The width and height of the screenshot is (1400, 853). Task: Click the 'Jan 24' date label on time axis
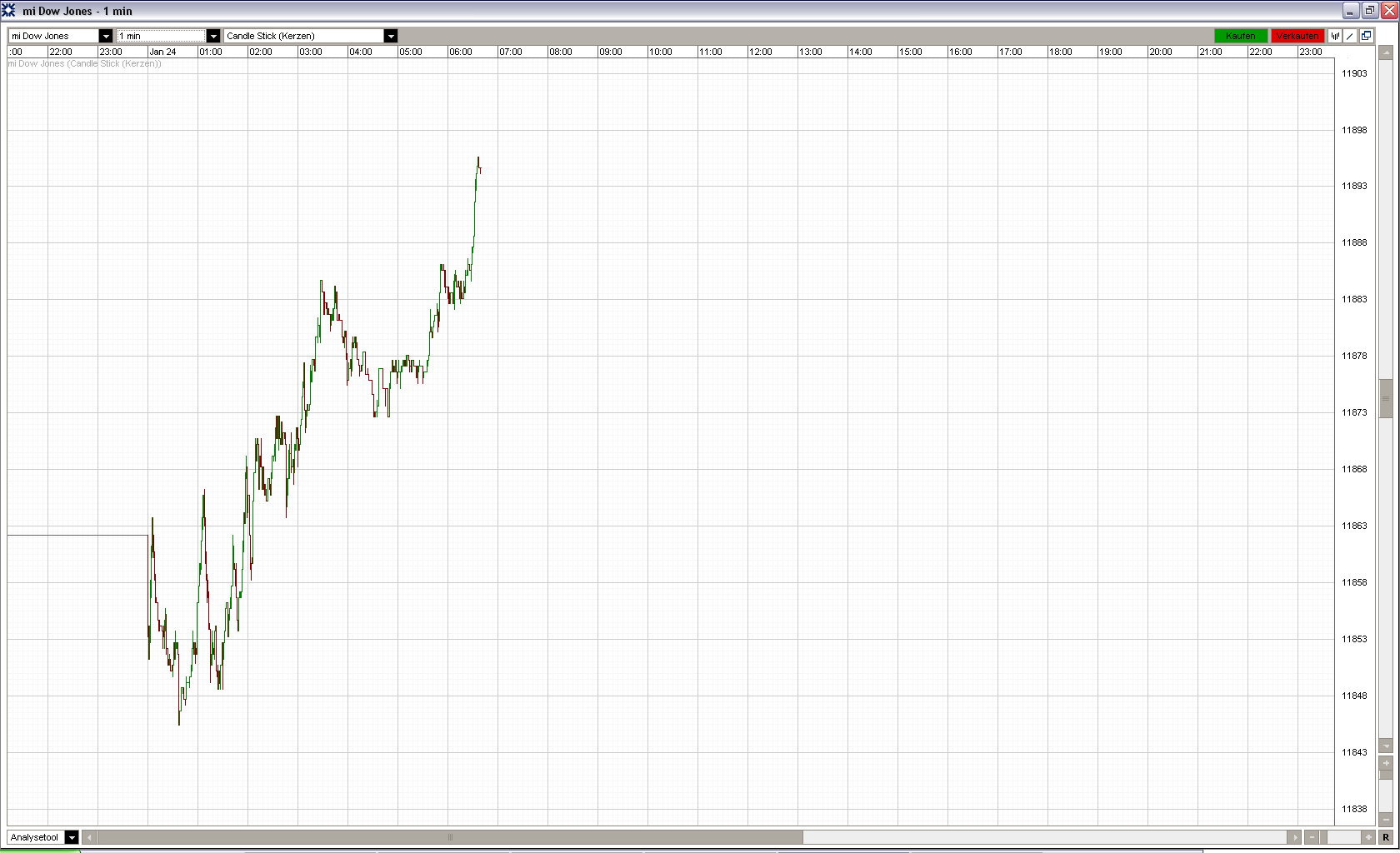(x=162, y=52)
